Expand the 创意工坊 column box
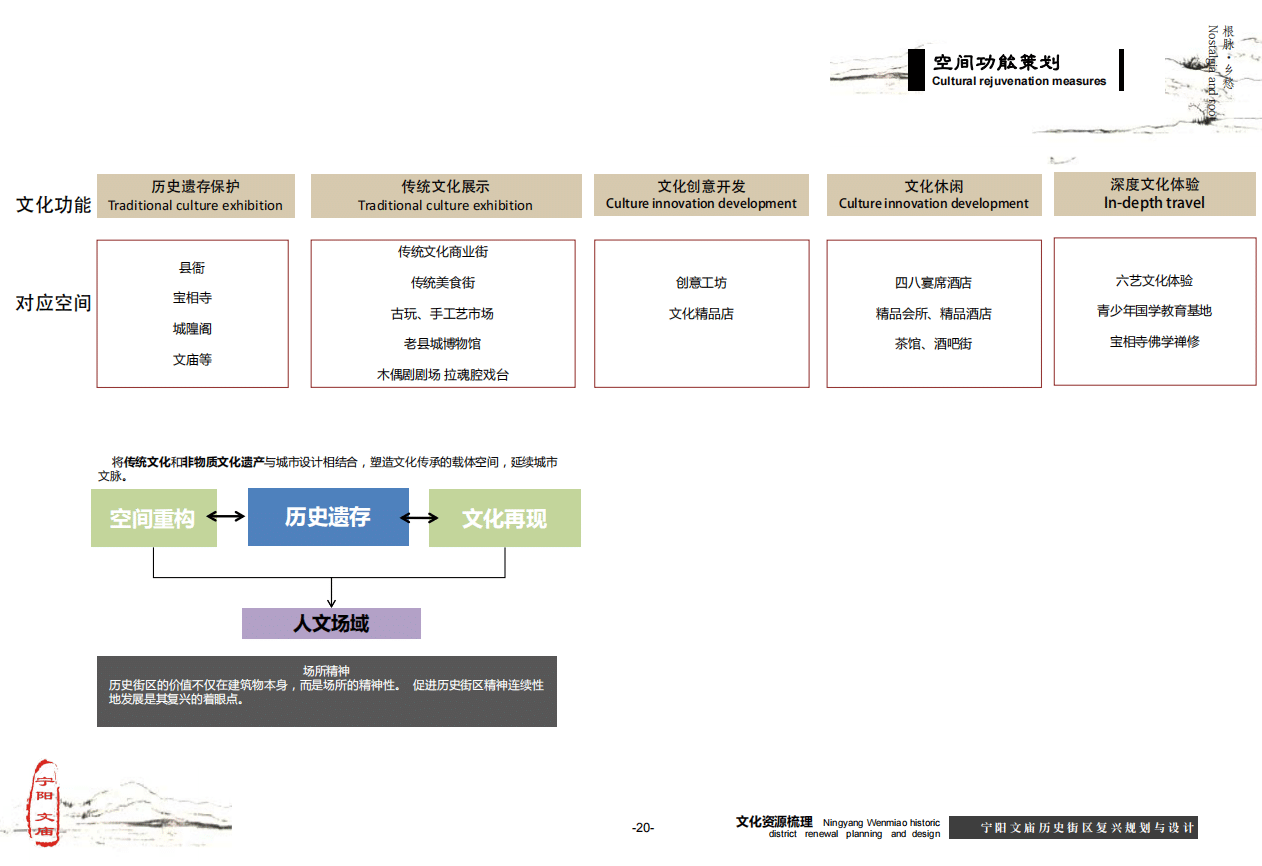 coord(701,312)
